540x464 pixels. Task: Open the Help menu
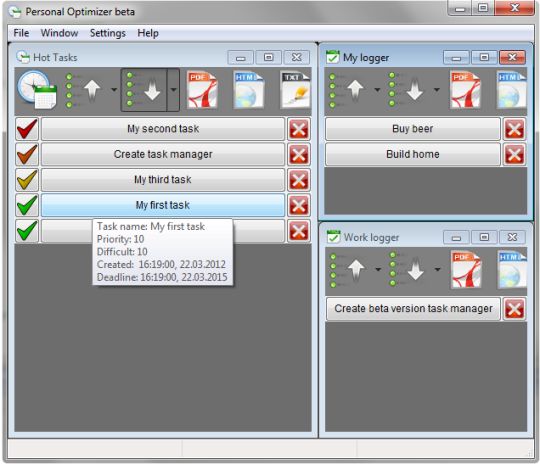pyautogui.click(x=148, y=33)
